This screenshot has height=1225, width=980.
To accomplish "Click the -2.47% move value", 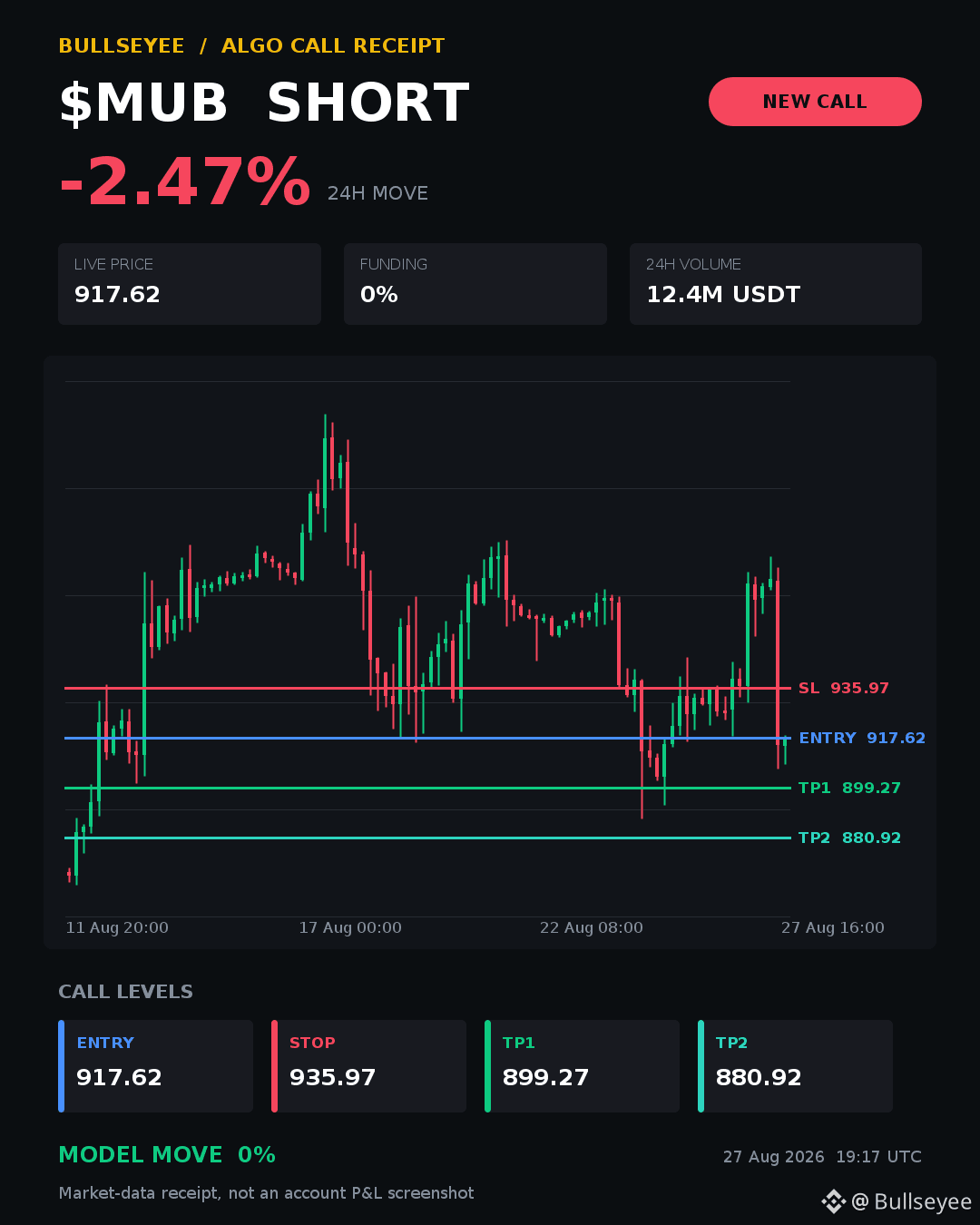I will pyautogui.click(x=184, y=182).
